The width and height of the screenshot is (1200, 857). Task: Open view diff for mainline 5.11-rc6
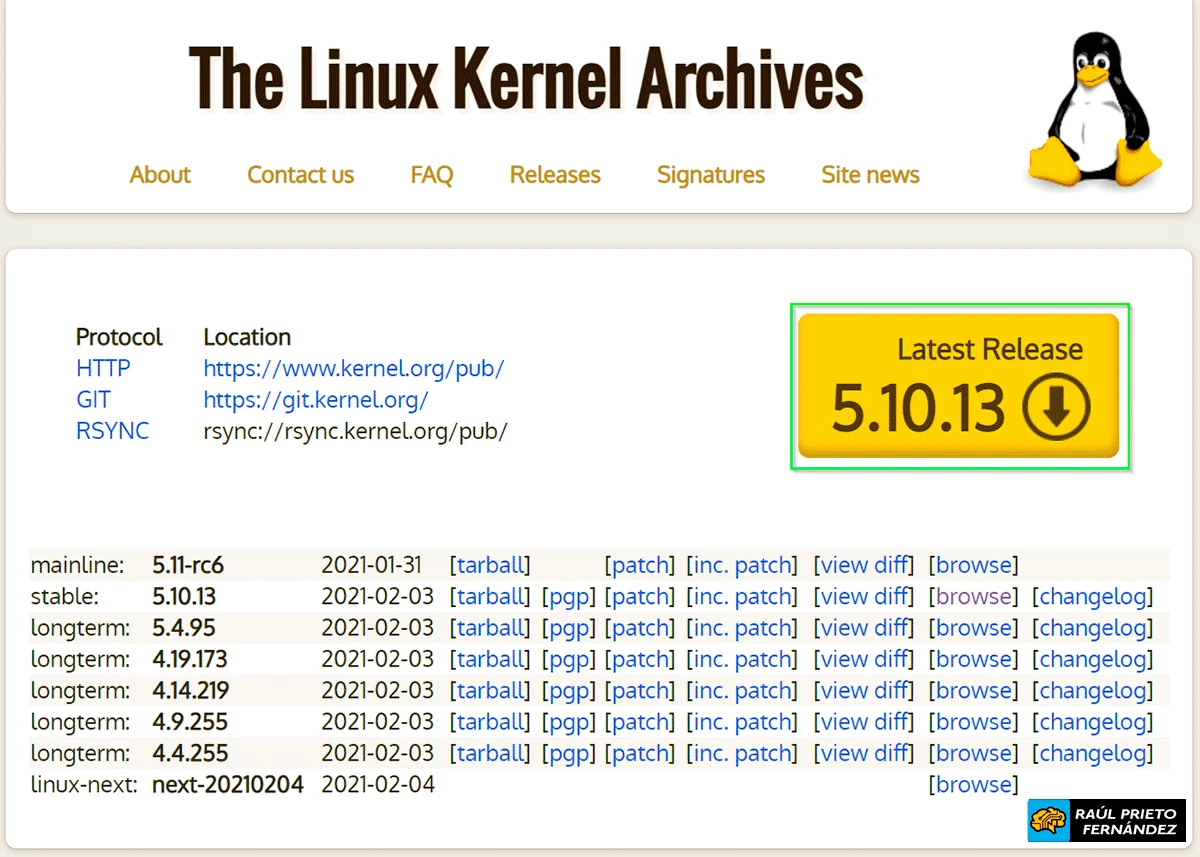point(864,565)
